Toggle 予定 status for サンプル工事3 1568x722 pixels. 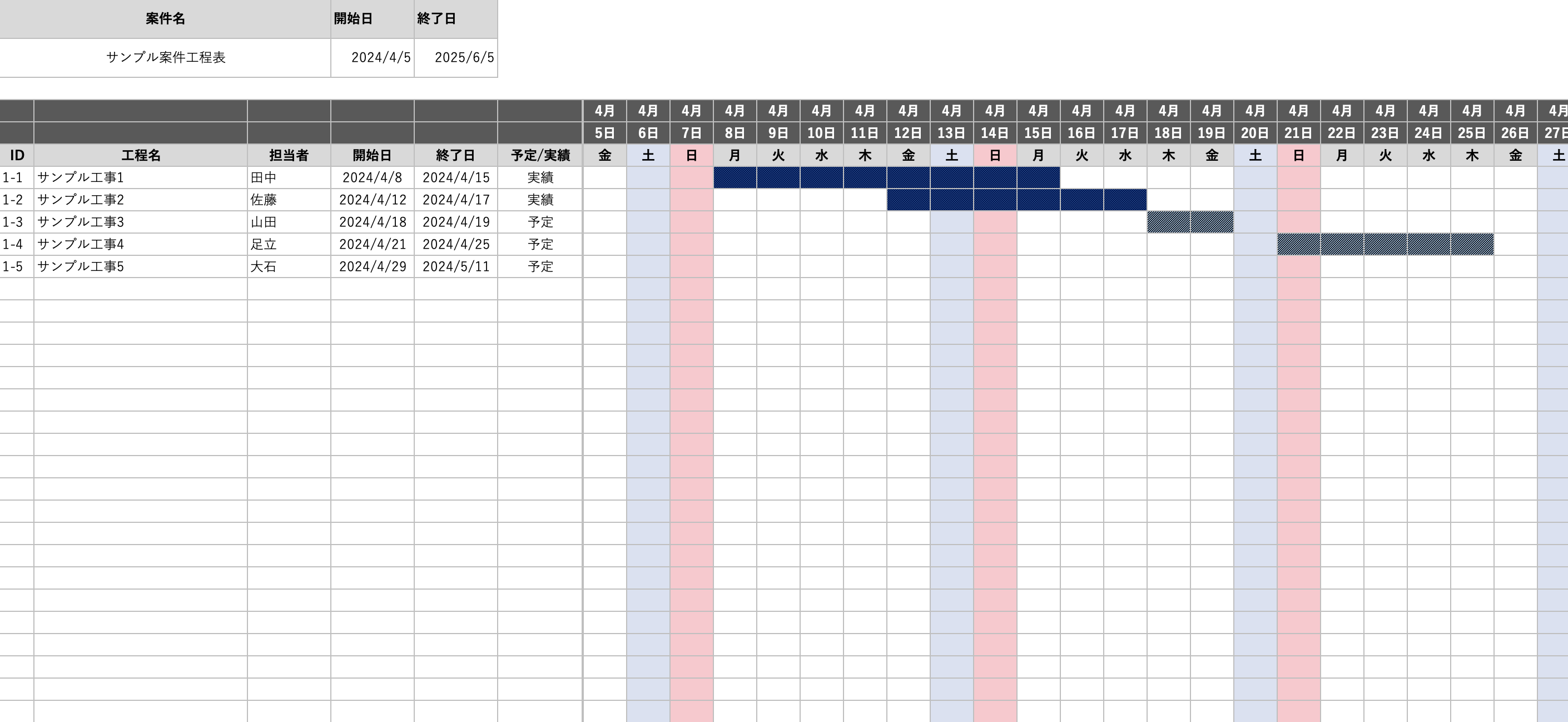pos(539,222)
